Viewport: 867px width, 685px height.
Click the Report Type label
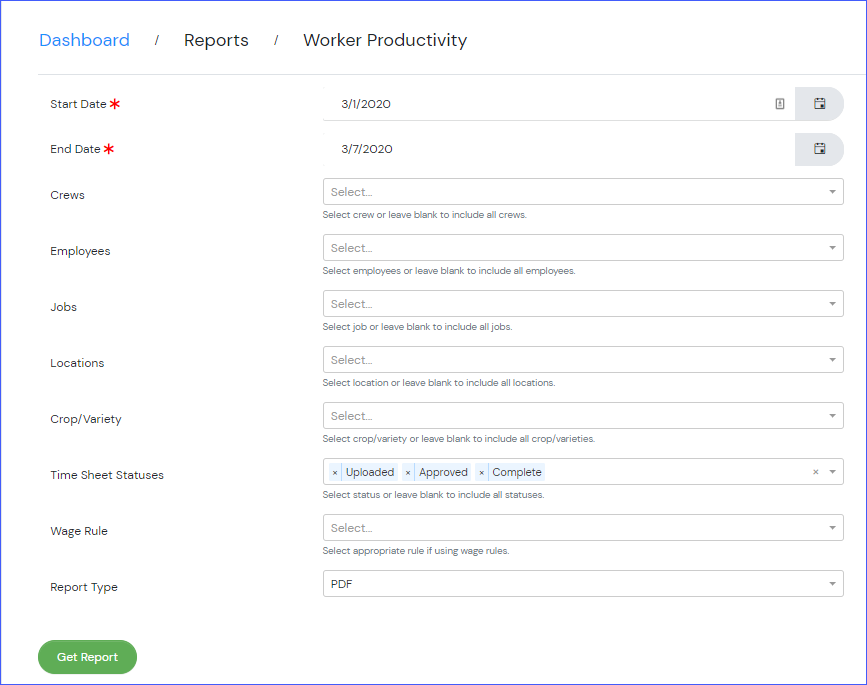[x=83, y=587]
